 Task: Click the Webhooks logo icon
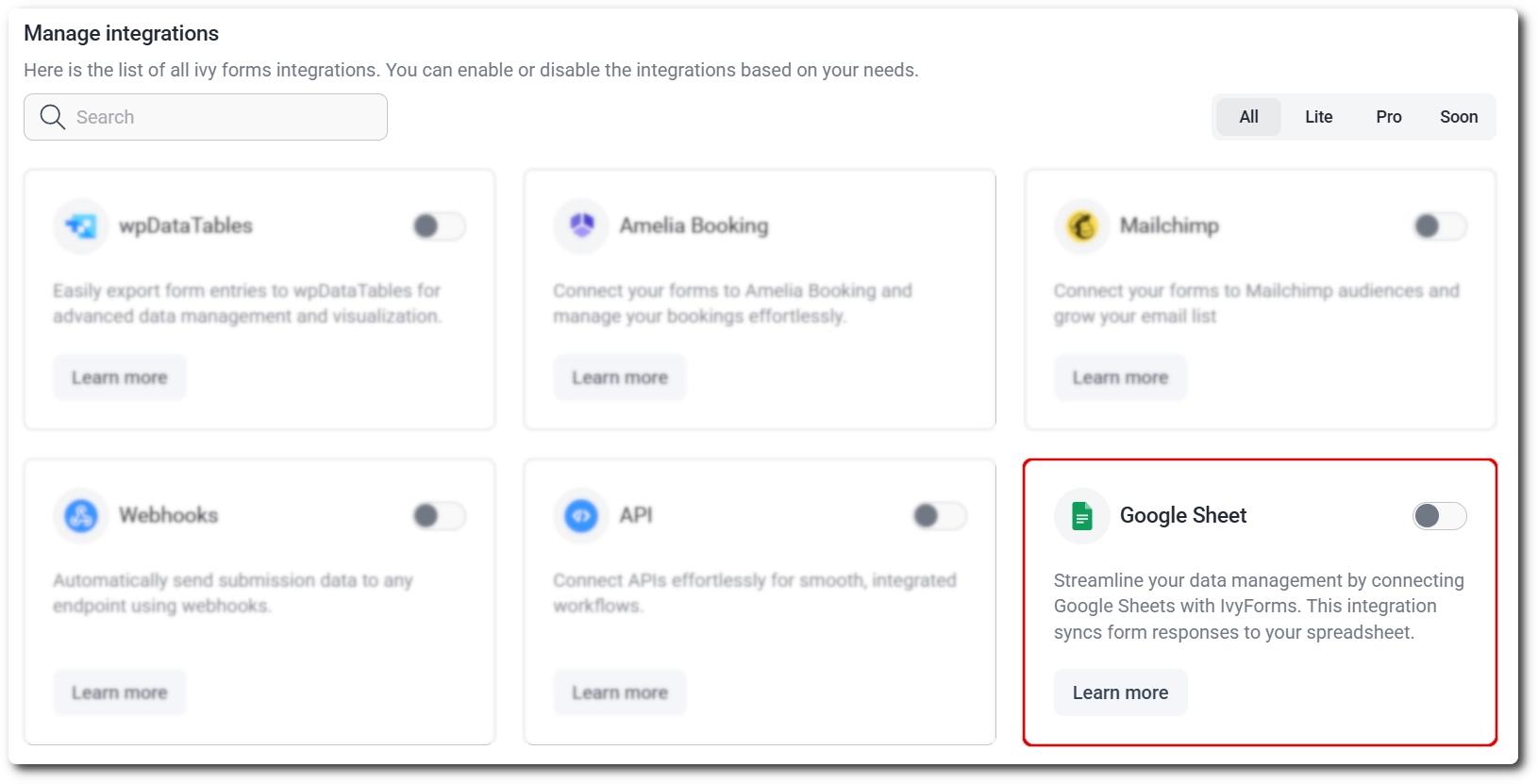(81, 516)
